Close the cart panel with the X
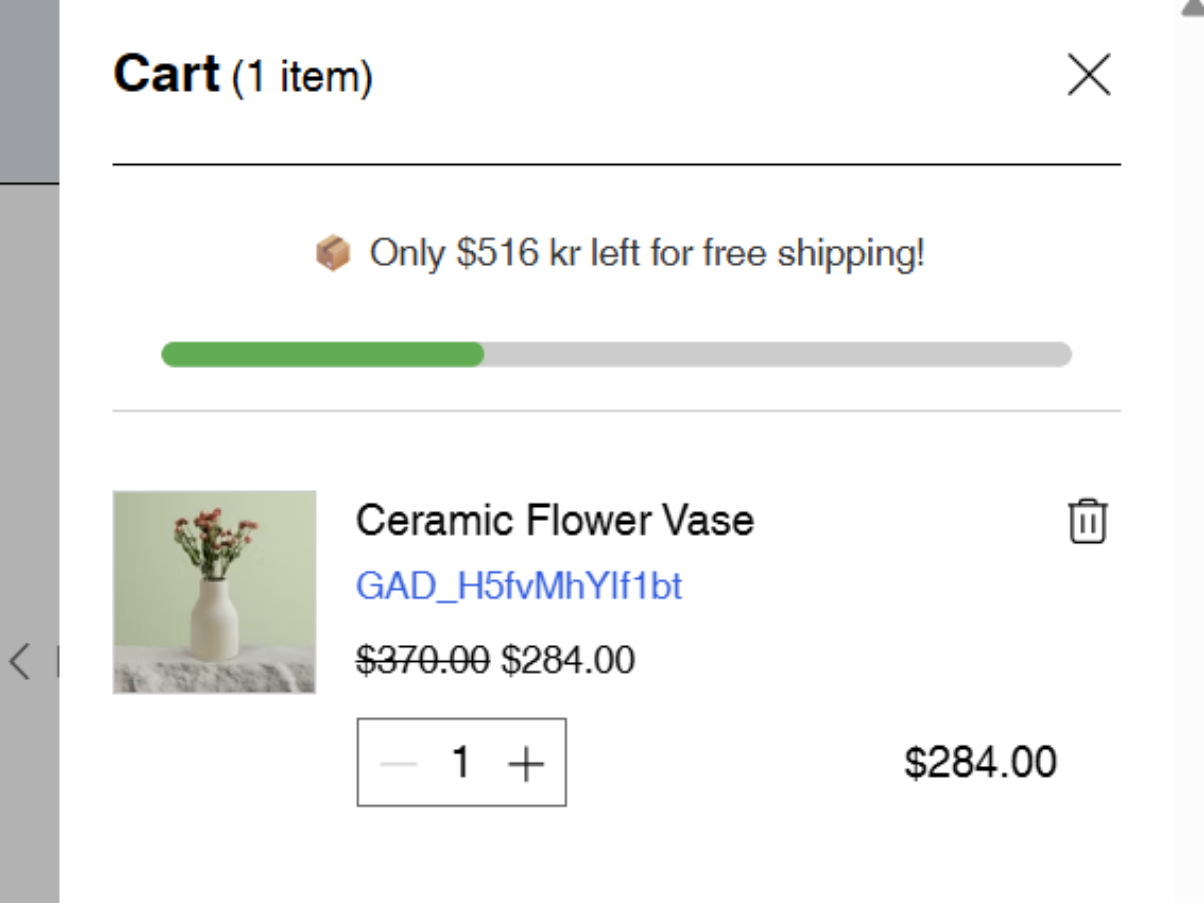This screenshot has height=903, width=1204. (1089, 75)
